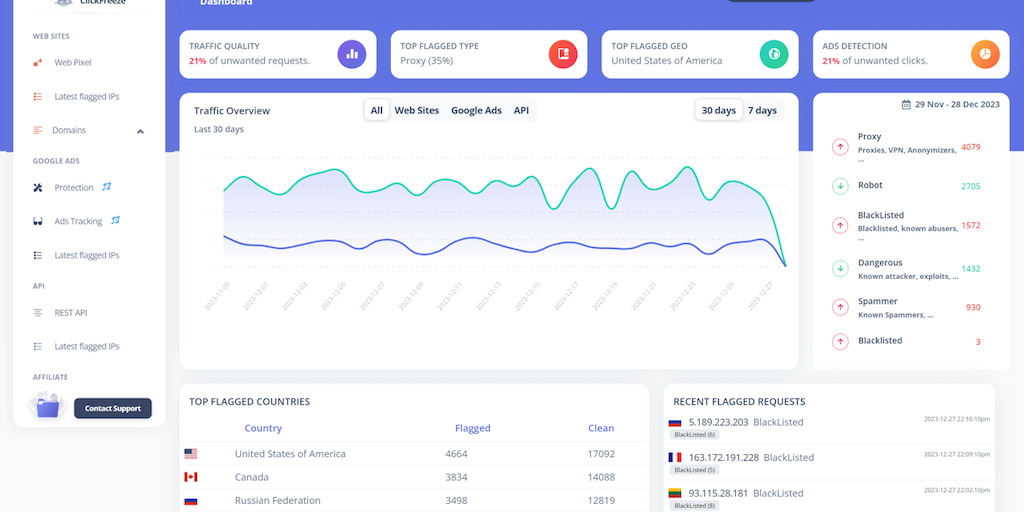The width and height of the screenshot is (1024, 512).
Task: Open Latest flagged IPs under API
Action: (x=87, y=346)
